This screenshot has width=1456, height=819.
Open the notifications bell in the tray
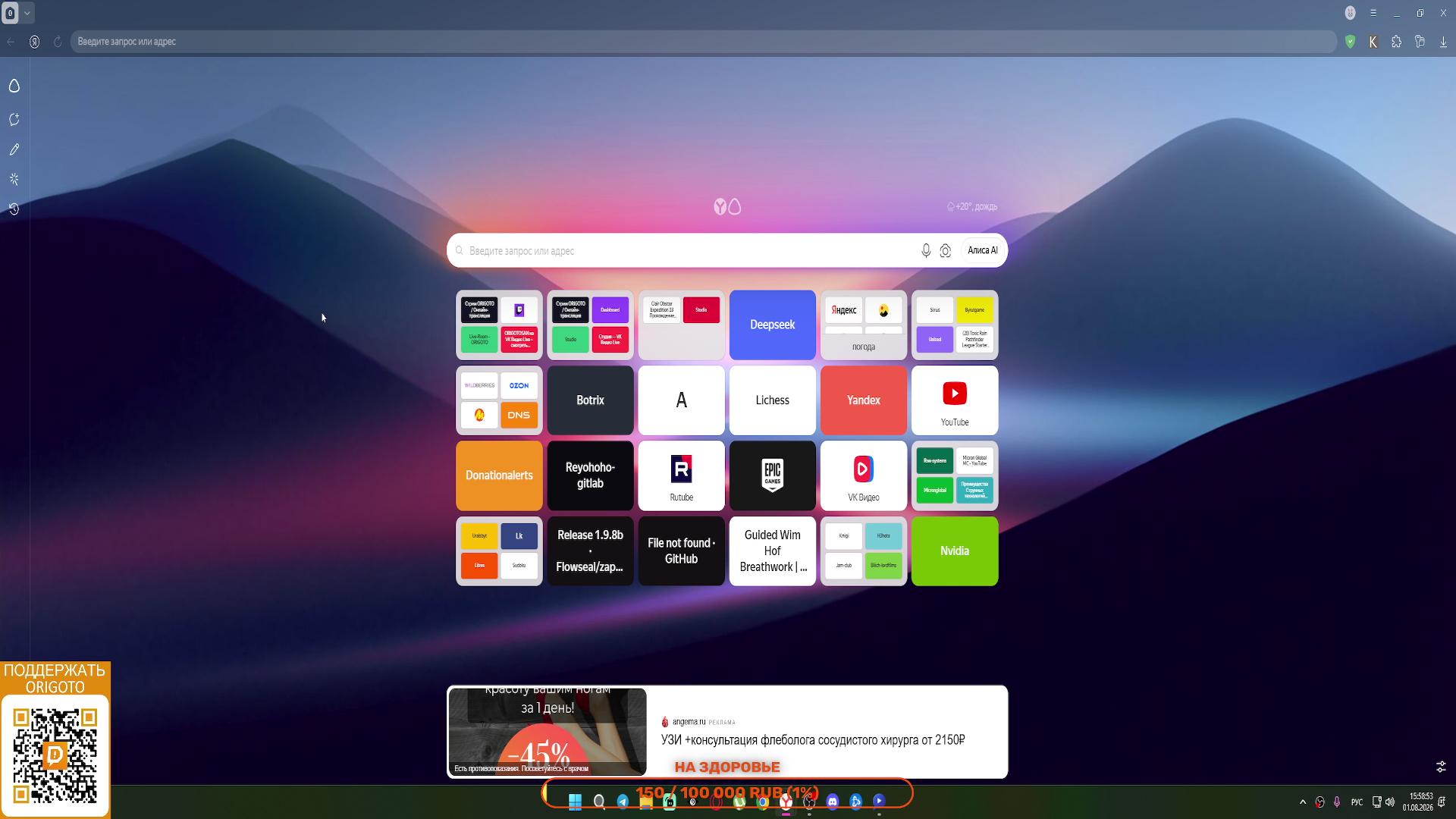click(x=1442, y=802)
